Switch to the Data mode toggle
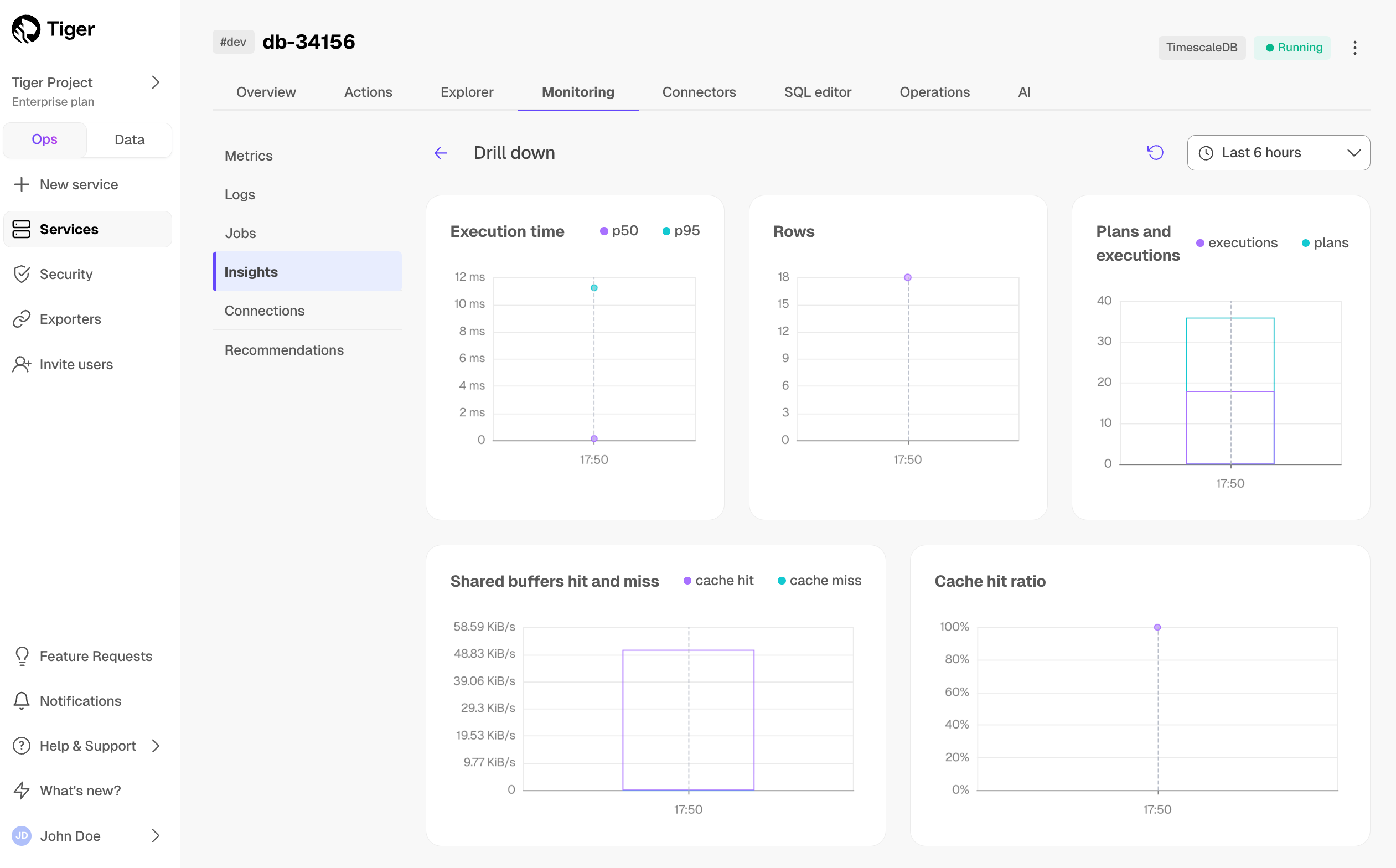The image size is (1396, 868). tap(129, 139)
